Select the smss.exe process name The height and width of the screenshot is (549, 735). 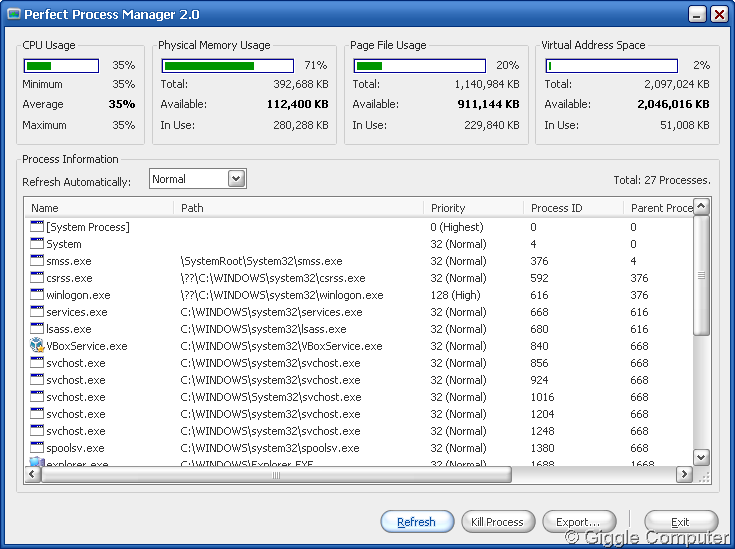point(69,261)
